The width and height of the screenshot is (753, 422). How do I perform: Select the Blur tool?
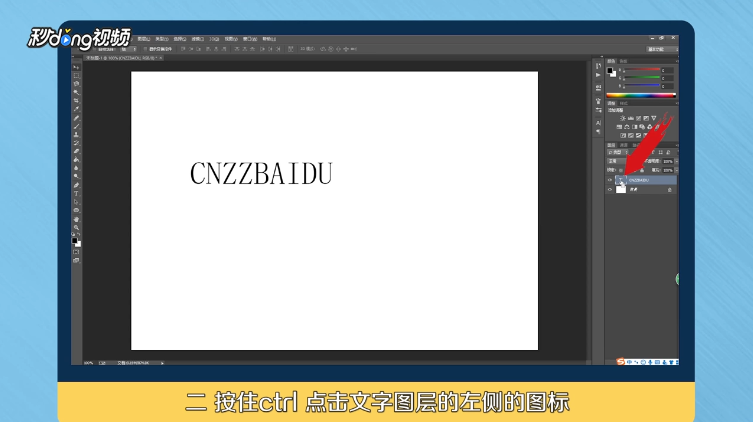[x=76, y=168]
